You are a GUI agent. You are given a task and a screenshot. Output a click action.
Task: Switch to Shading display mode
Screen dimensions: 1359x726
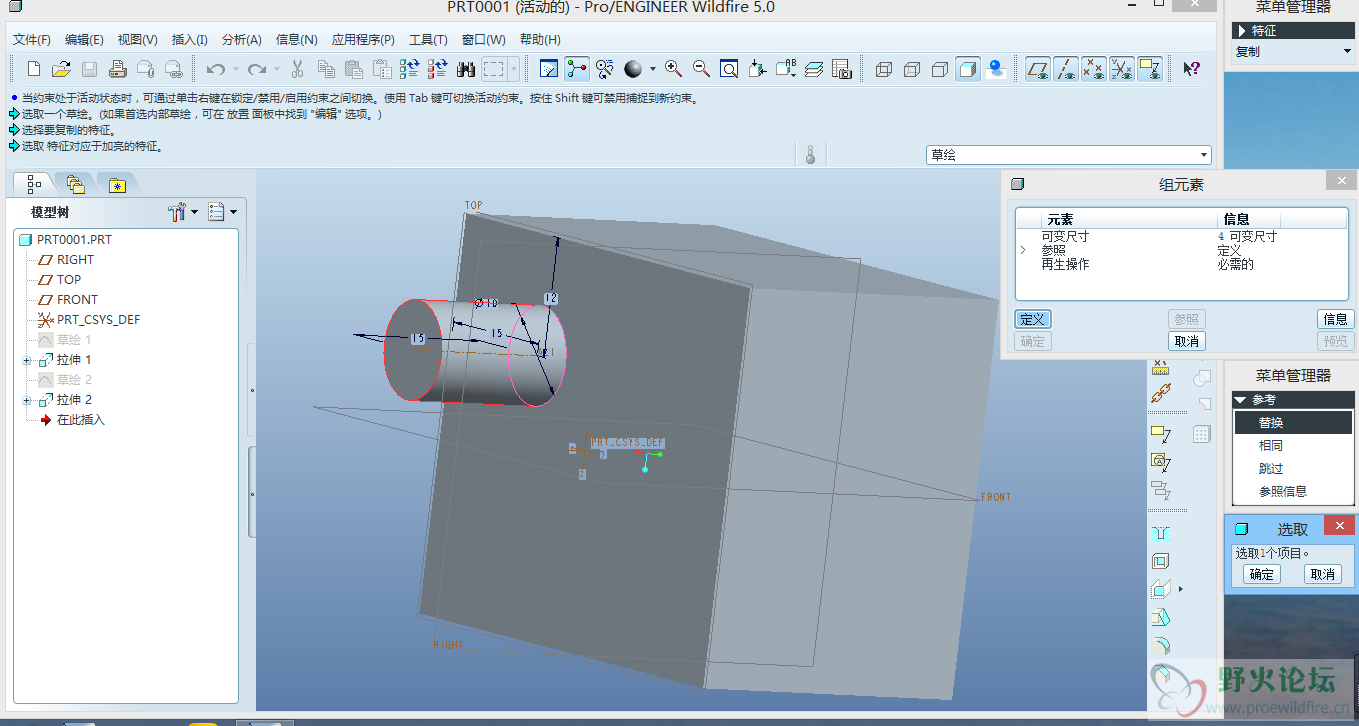pyautogui.click(x=967, y=69)
